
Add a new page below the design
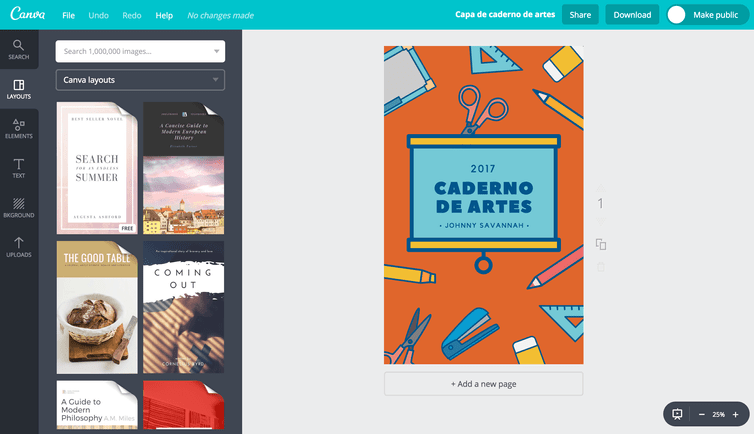(483, 384)
